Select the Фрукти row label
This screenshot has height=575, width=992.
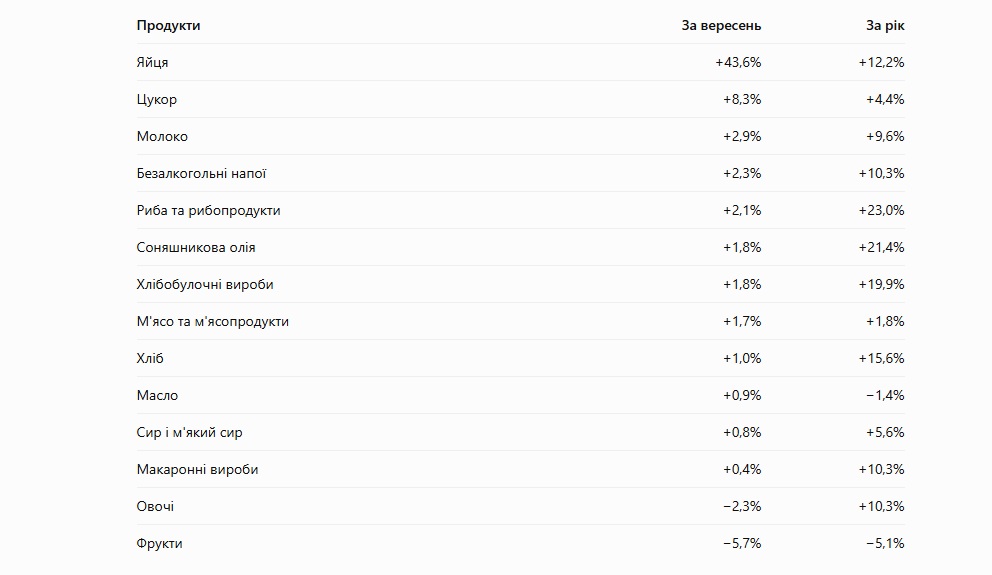[x=159, y=543]
